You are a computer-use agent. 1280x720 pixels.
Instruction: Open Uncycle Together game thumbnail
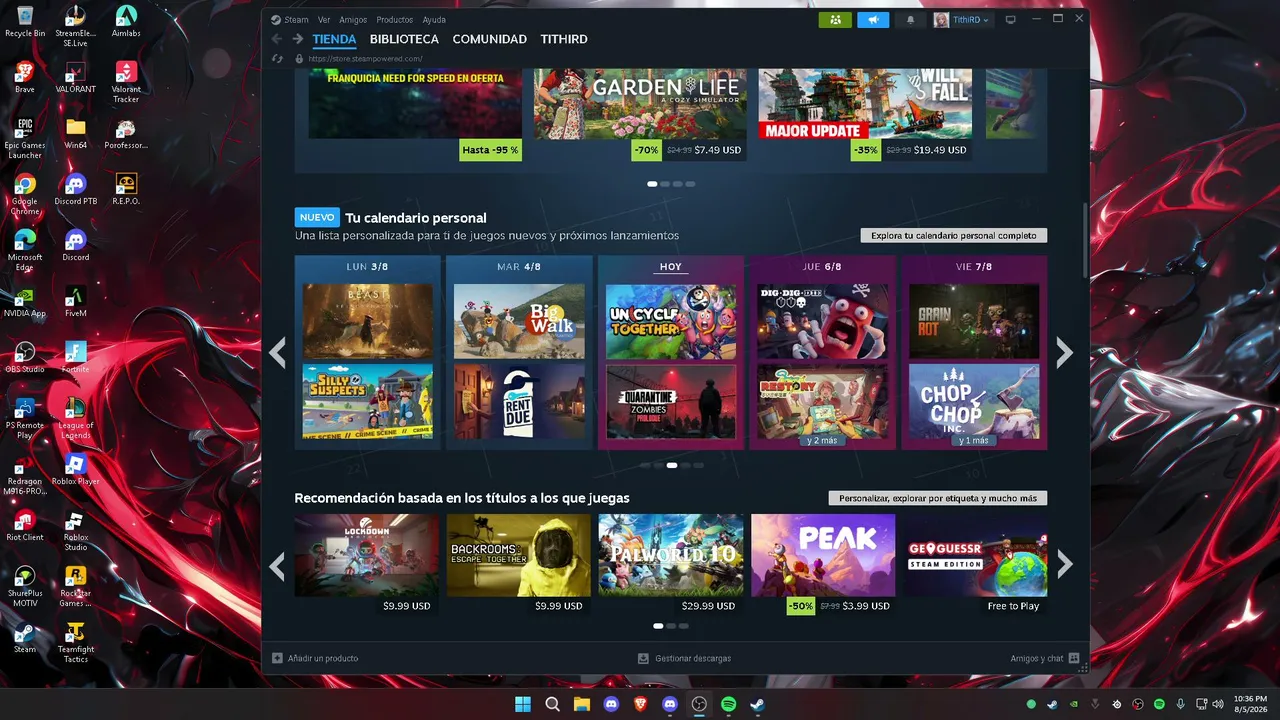[x=671, y=321]
